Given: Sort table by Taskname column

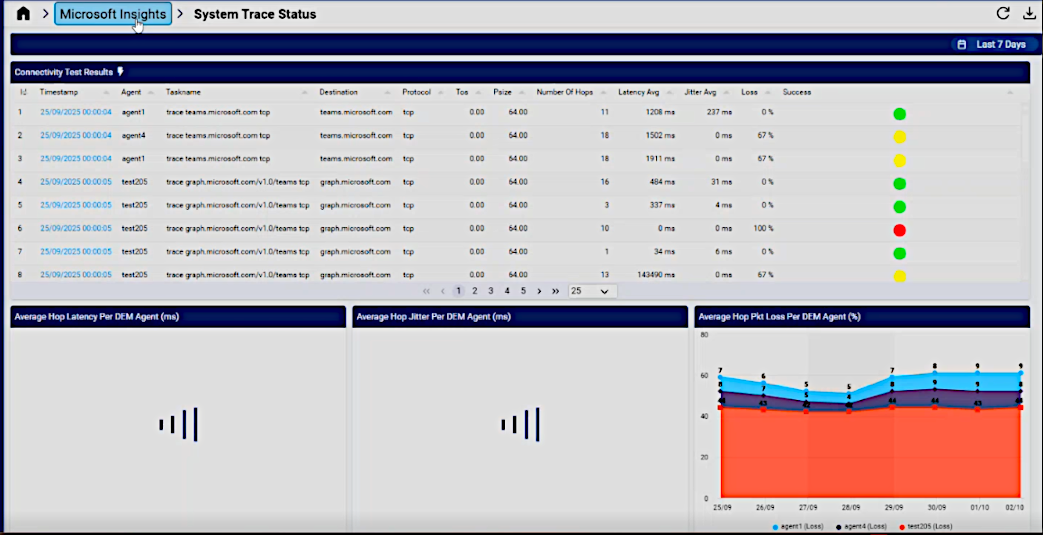Looking at the screenshot, I should pyautogui.click(x=184, y=92).
